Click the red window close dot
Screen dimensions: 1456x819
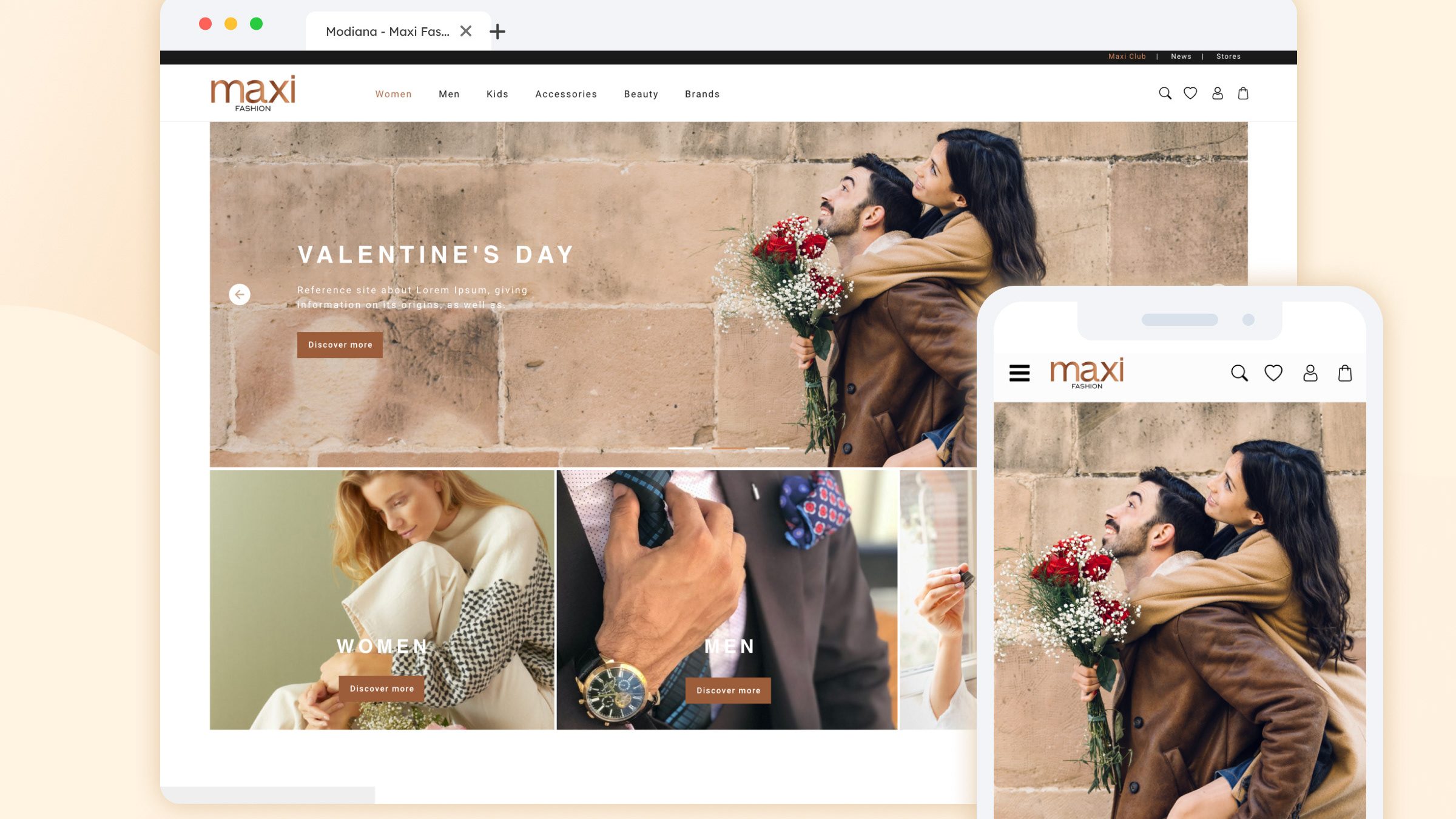206,24
